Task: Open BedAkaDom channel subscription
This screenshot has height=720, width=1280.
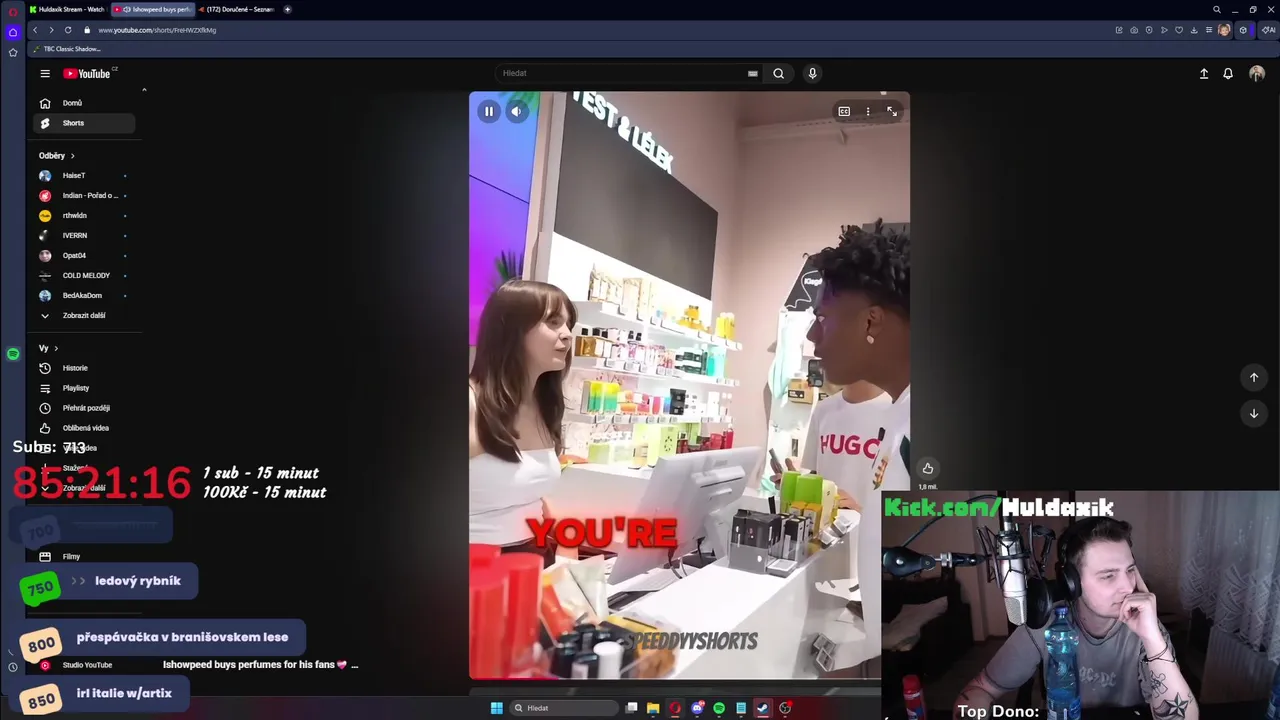Action: tap(84, 296)
